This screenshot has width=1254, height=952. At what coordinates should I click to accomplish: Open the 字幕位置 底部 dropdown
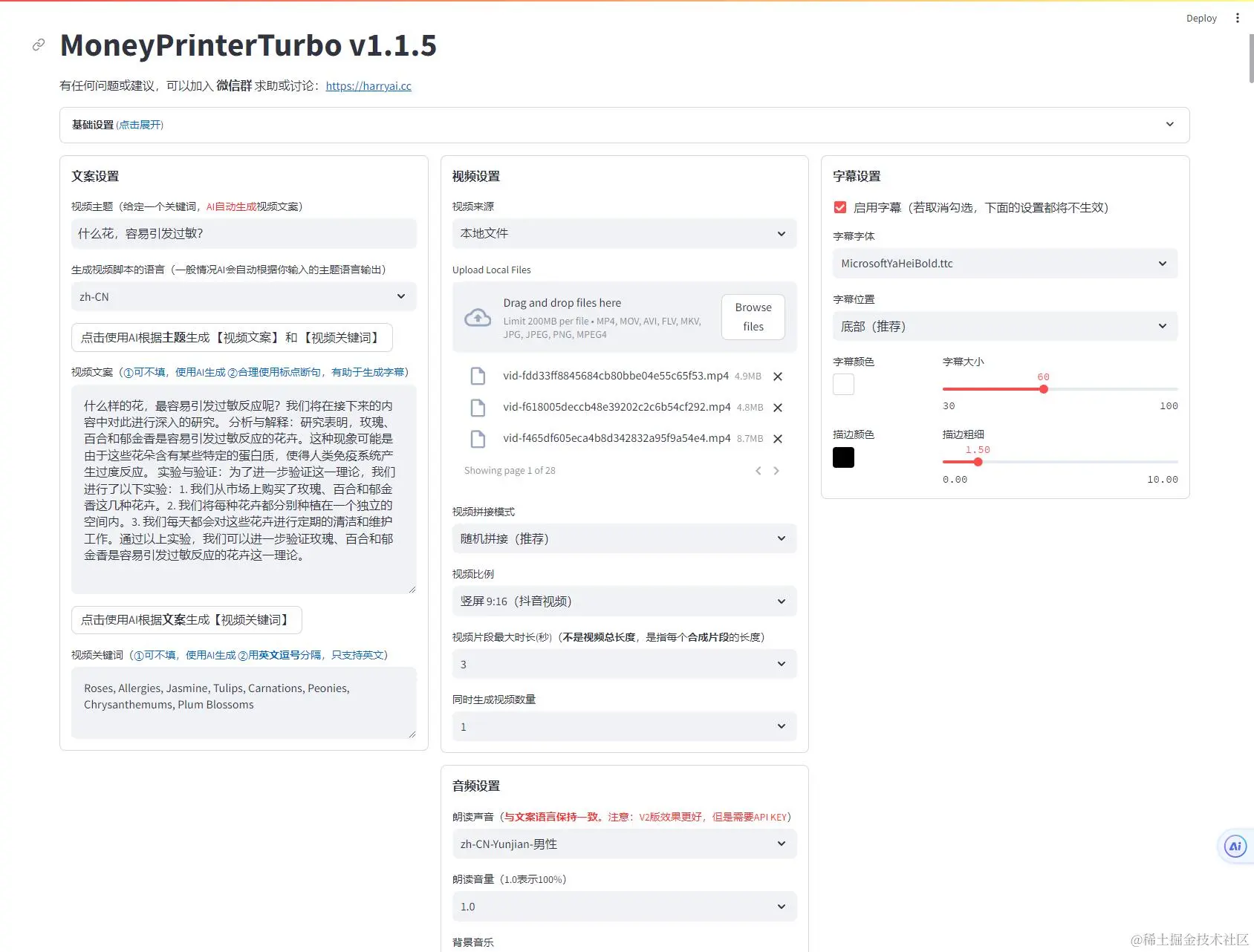(1005, 326)
